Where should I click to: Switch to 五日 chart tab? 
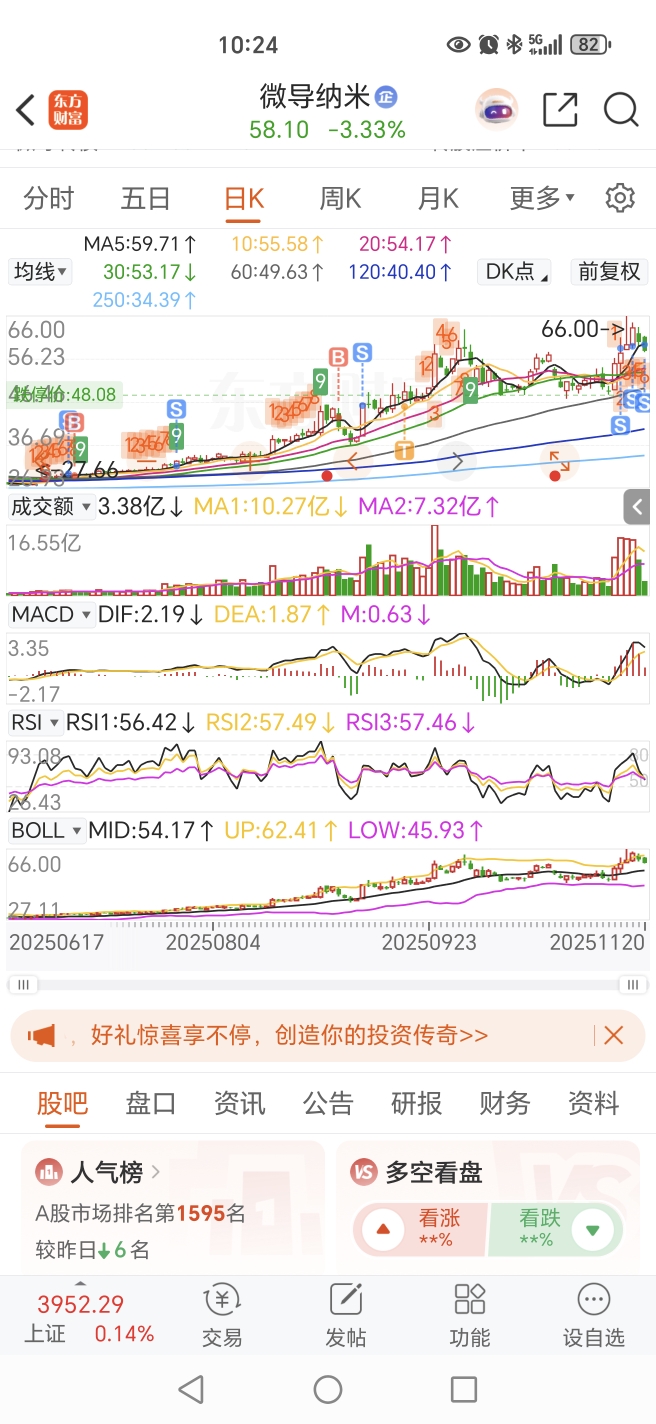[146, 198]
